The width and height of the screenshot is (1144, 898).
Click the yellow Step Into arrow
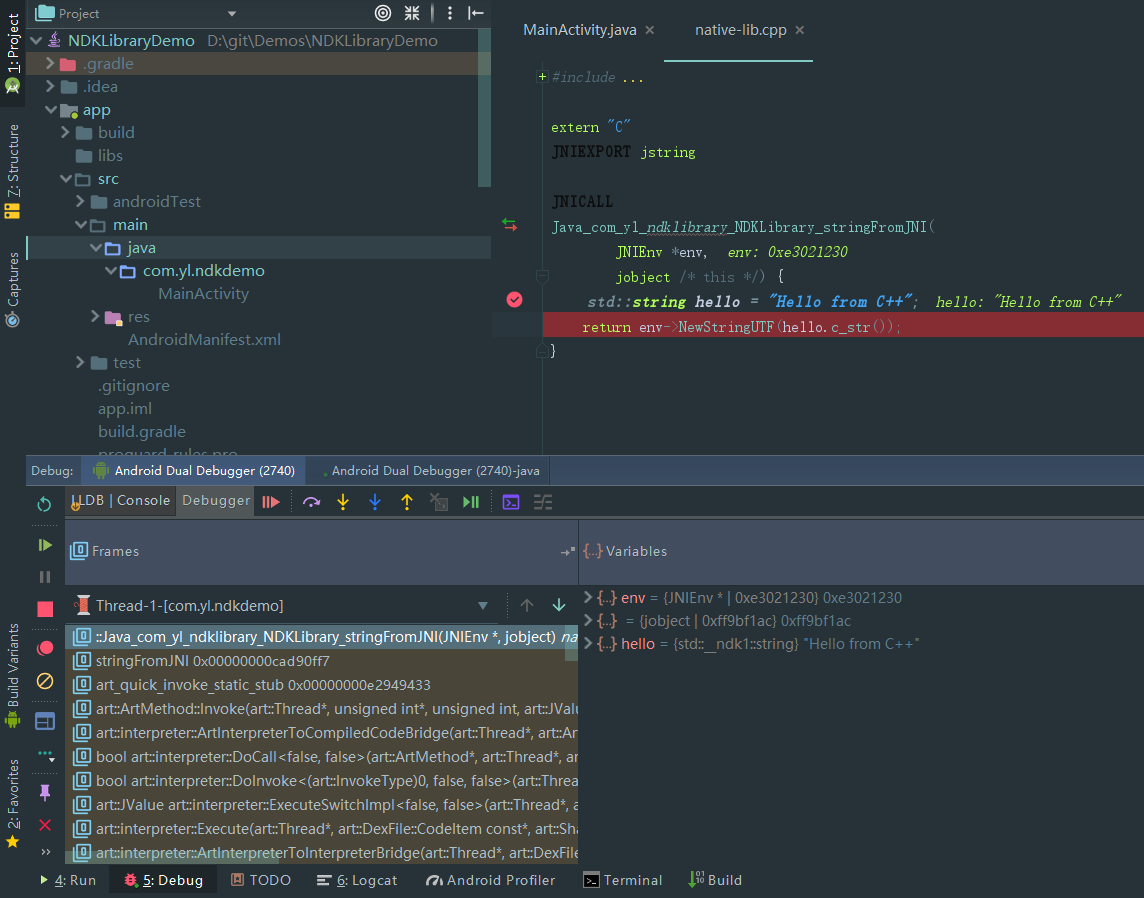(343, 502)
